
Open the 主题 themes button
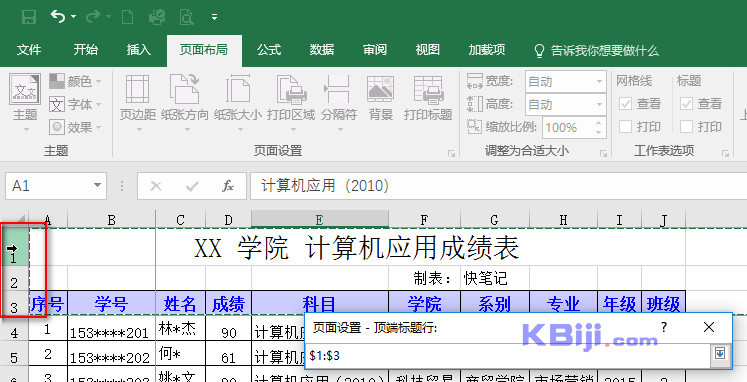pos(25,102)
